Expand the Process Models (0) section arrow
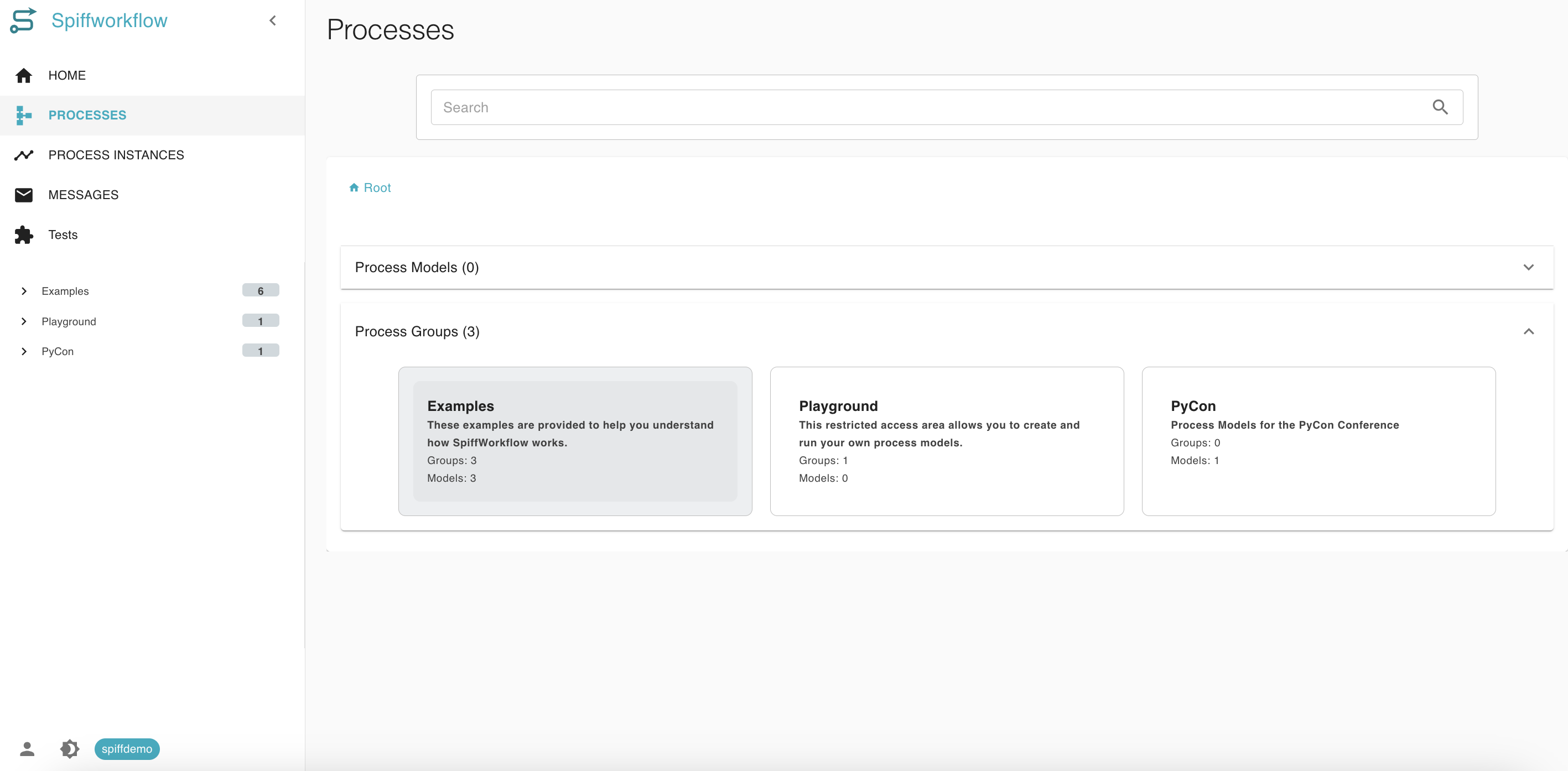Viewport: 1568px width, 771px height. [1528, 267]
